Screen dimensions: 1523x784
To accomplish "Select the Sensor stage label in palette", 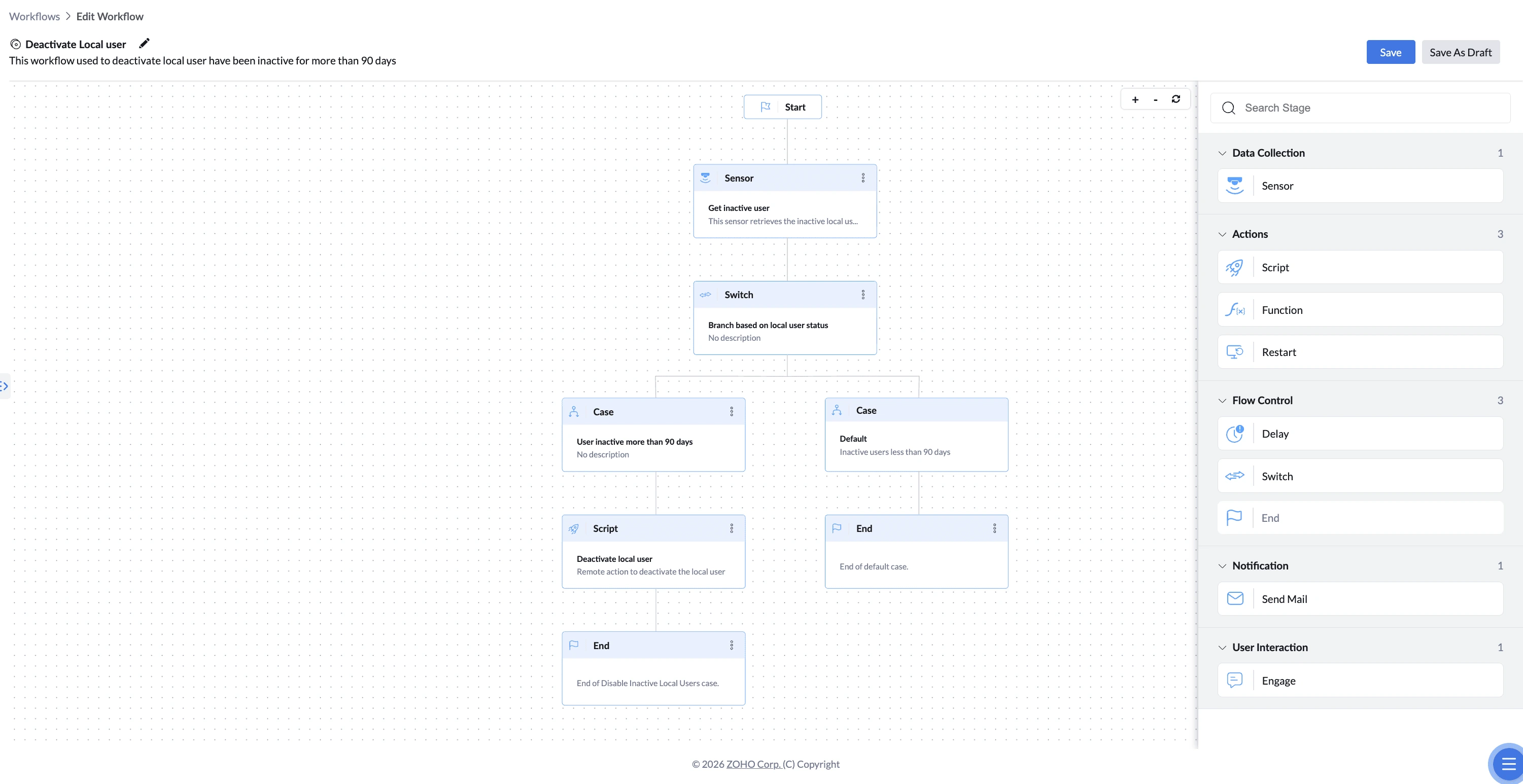I will point(1277,186).
